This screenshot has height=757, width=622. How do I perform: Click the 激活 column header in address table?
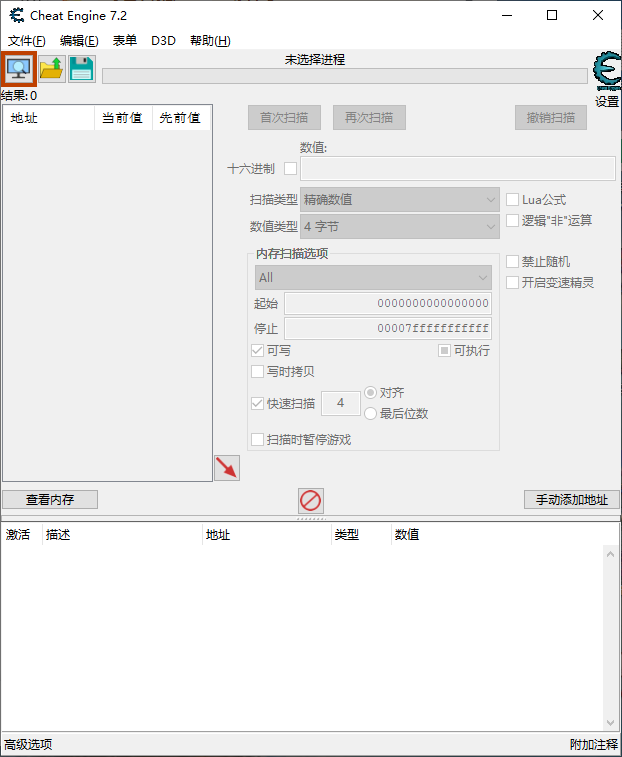(22, 534)
